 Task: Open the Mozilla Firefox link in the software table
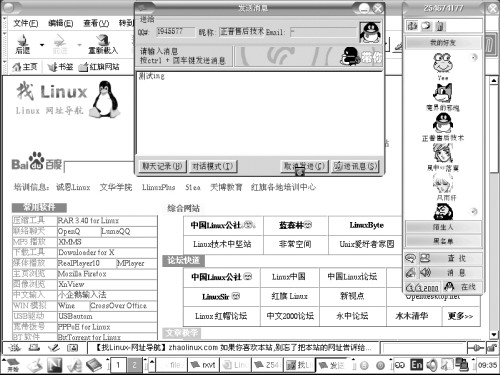[x=82, y=274]
